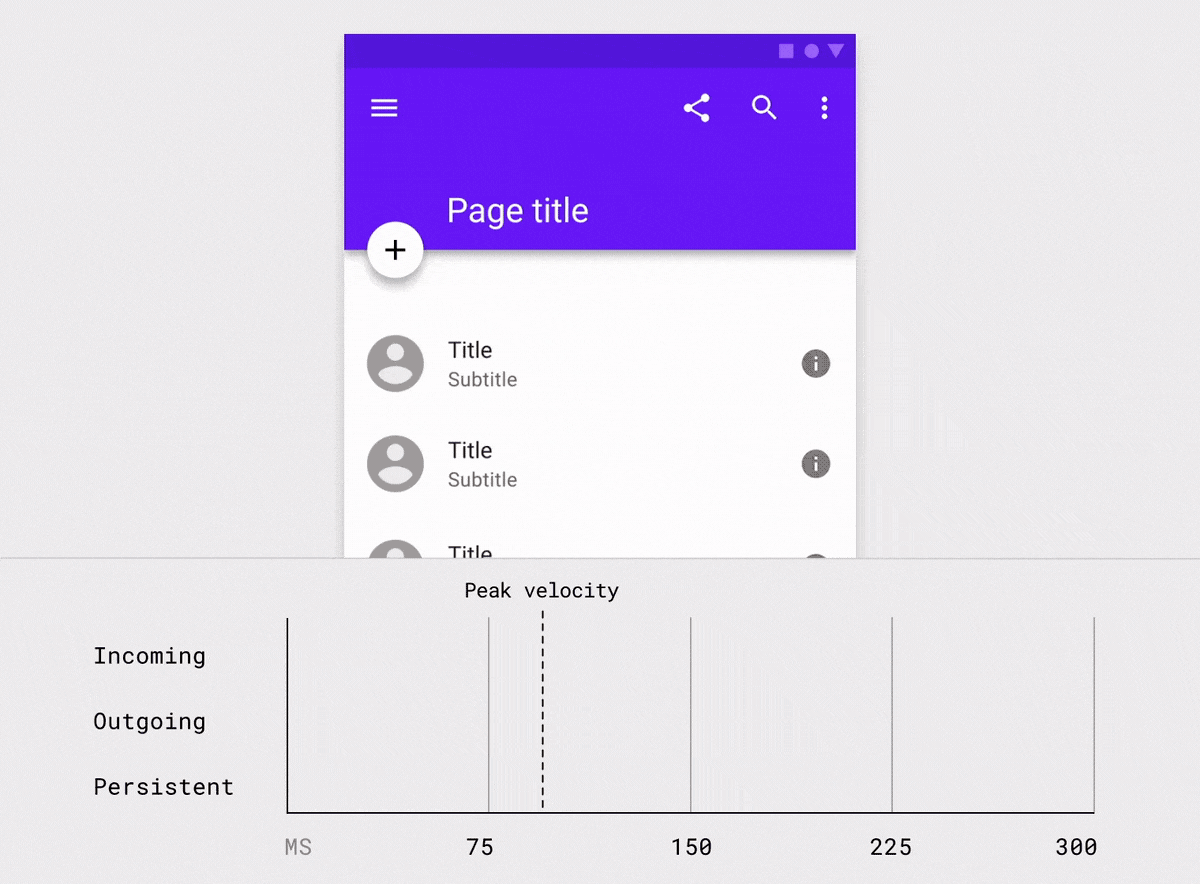
Task: Open the hamburger navigation menu
Action: [x=384, y=108]
